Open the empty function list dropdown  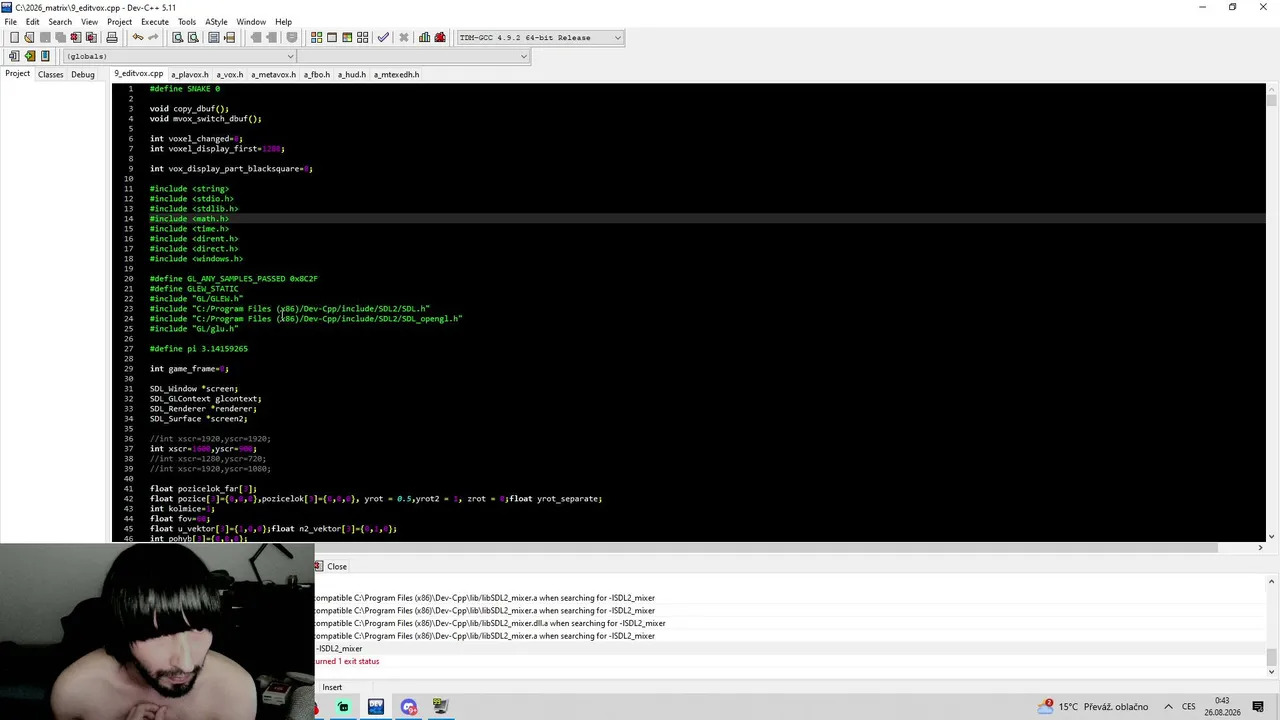[x=413, y=56]
